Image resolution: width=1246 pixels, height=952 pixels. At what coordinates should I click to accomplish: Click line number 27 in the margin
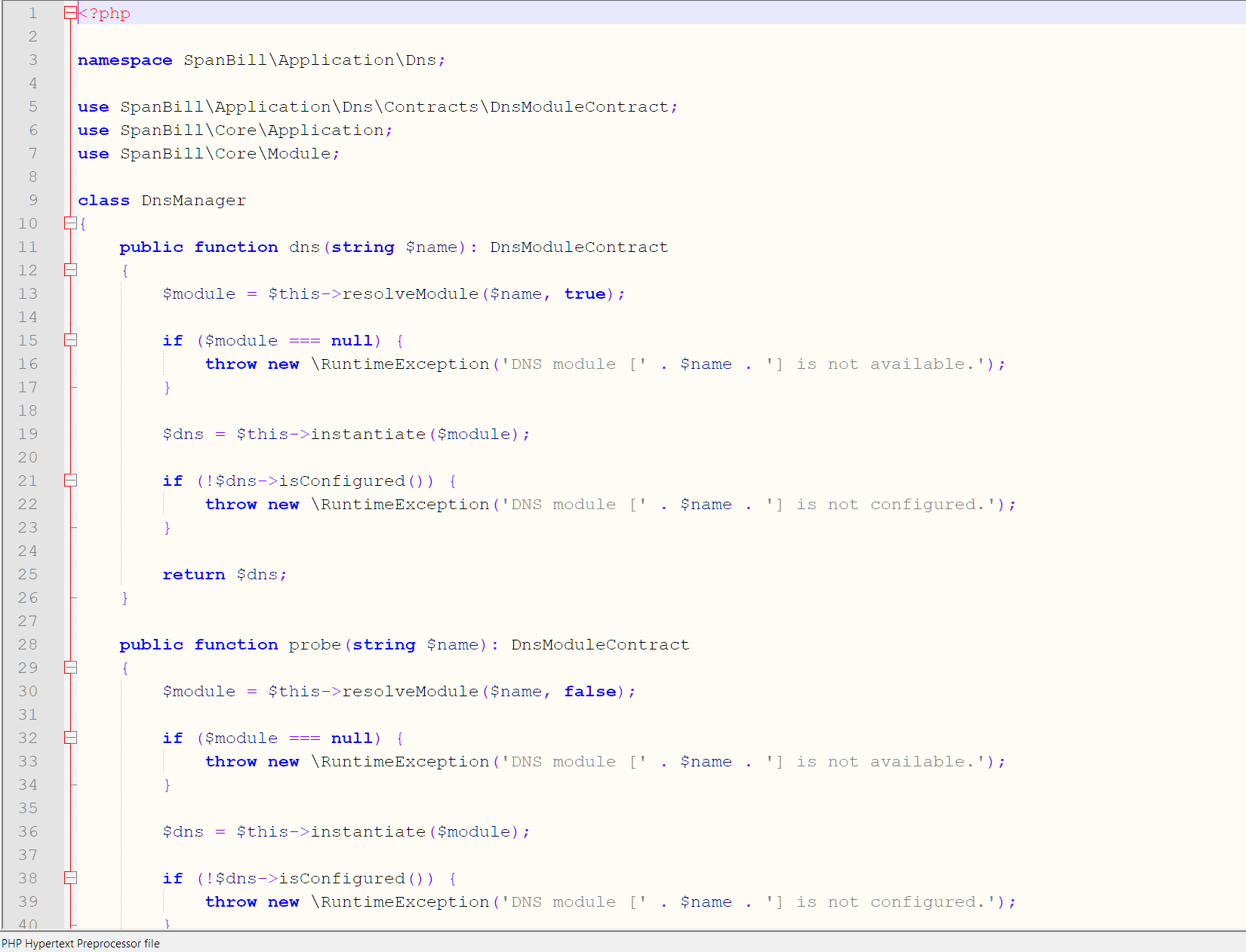(x=28, y=622)
